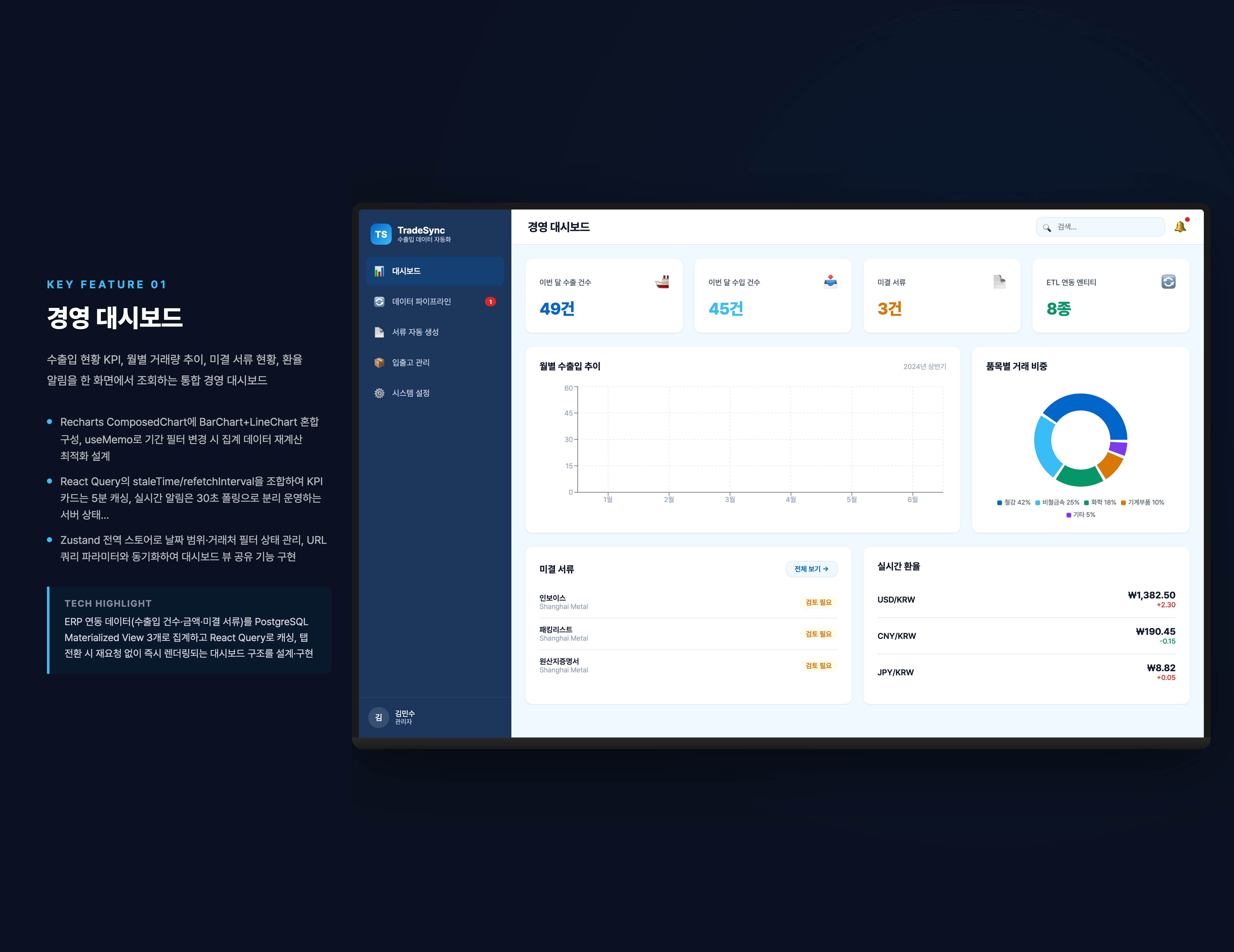Click the 철강 42% blue legend swatch
The width and height of the screenshot is (1234, 952).
(1000, 502)
